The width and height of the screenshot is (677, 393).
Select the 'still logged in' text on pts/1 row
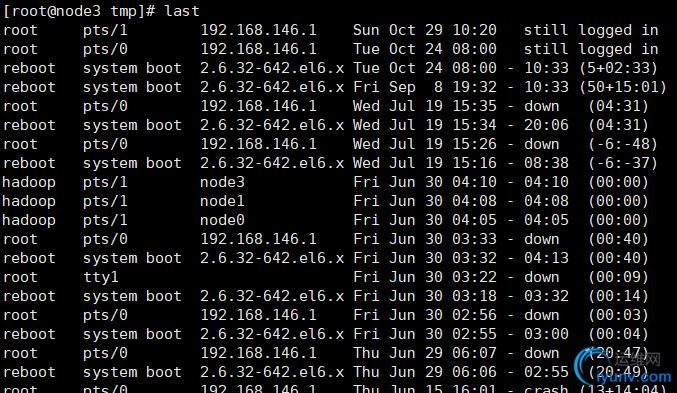591,30
